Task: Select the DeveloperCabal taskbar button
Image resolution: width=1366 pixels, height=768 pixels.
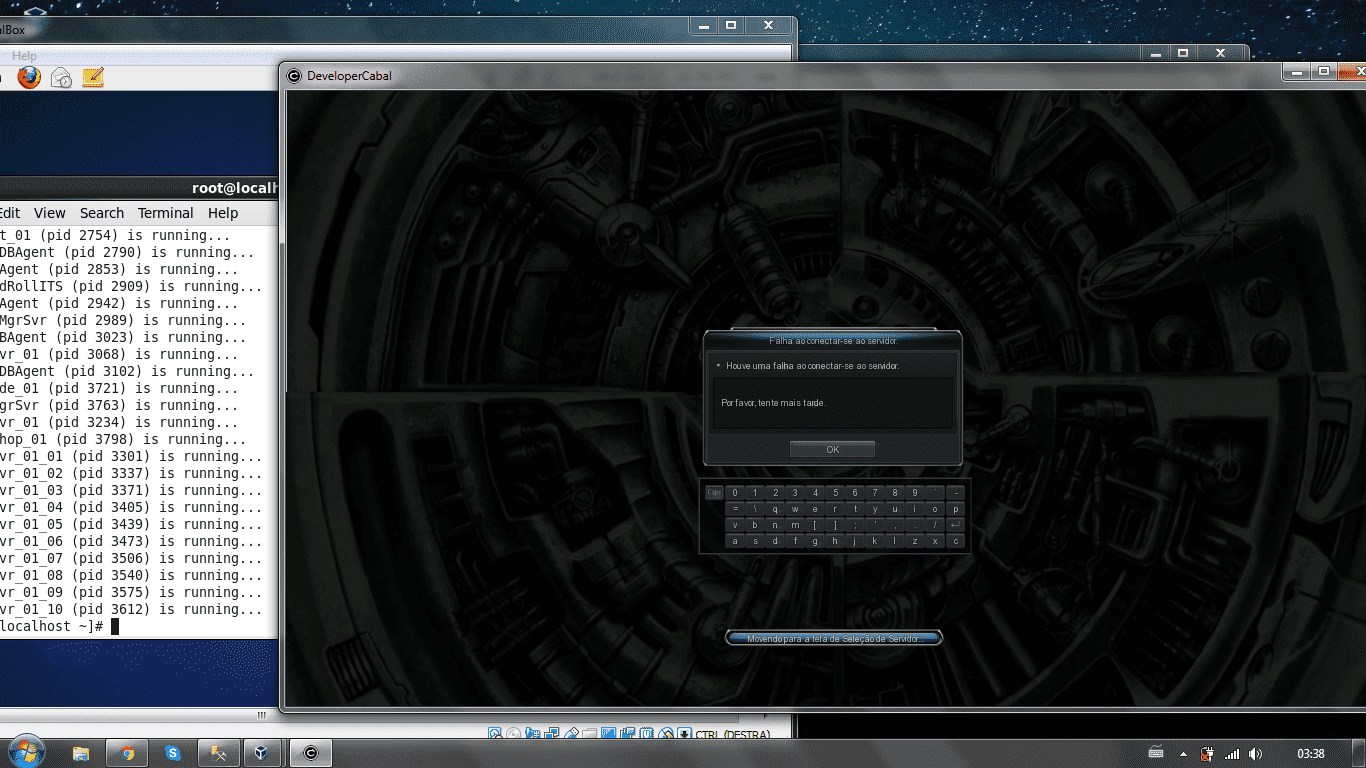Action: (x=310, y=753)
